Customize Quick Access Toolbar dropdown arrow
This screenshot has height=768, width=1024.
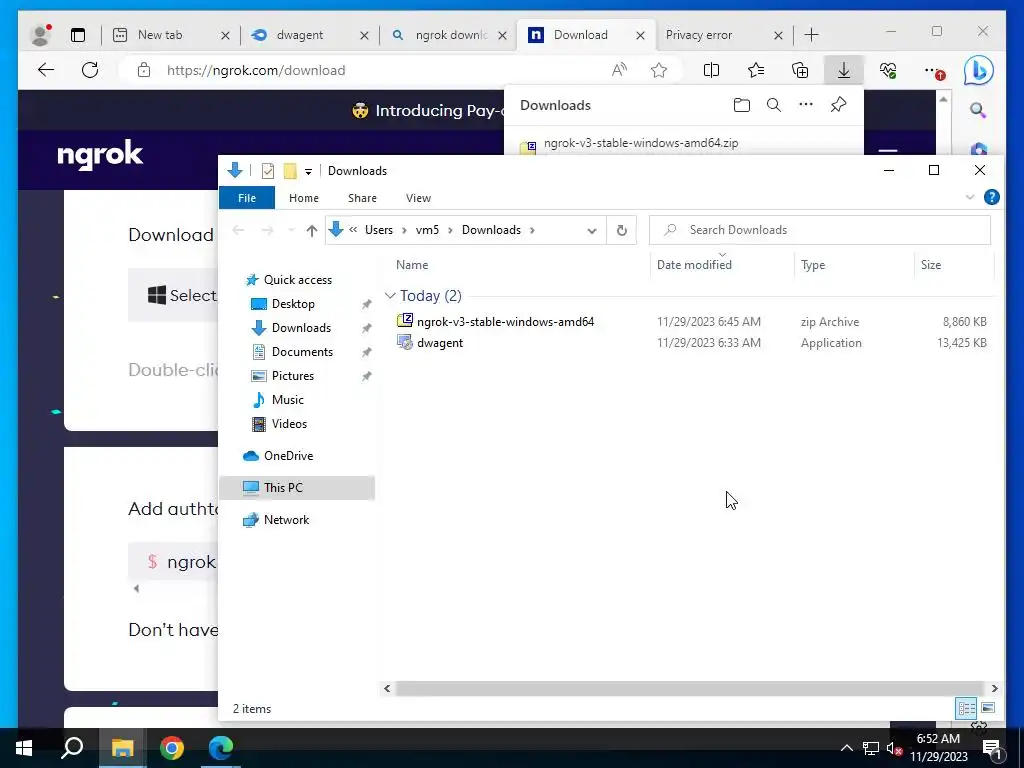pyautogui.click(x=308, y=172)
